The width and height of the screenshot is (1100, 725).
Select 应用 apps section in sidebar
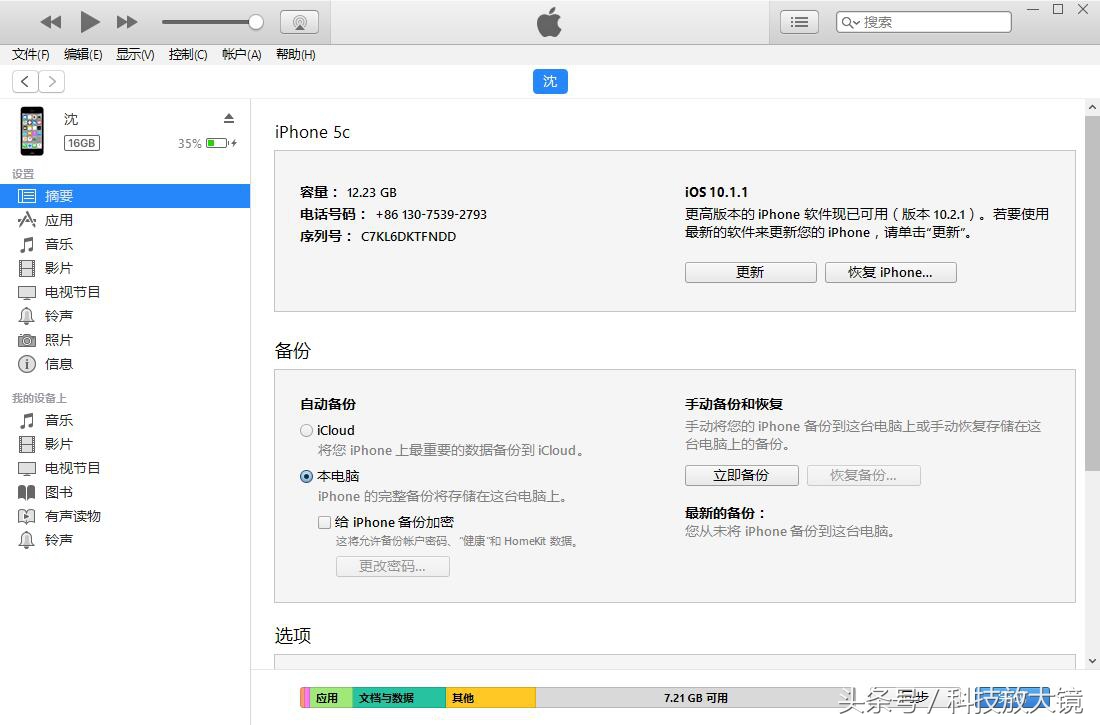point(58,220)
